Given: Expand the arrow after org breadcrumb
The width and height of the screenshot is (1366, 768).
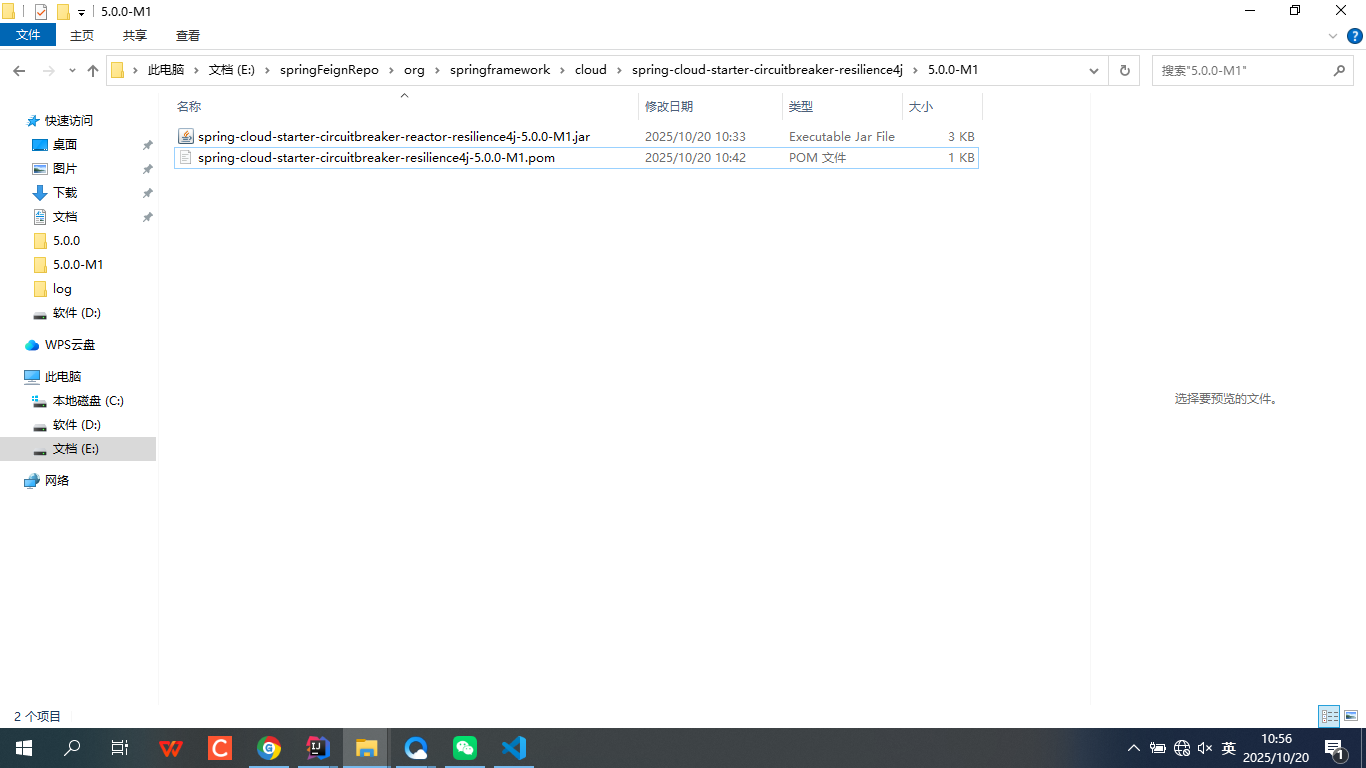Looking at the screenshot, I should click(437, 70).
